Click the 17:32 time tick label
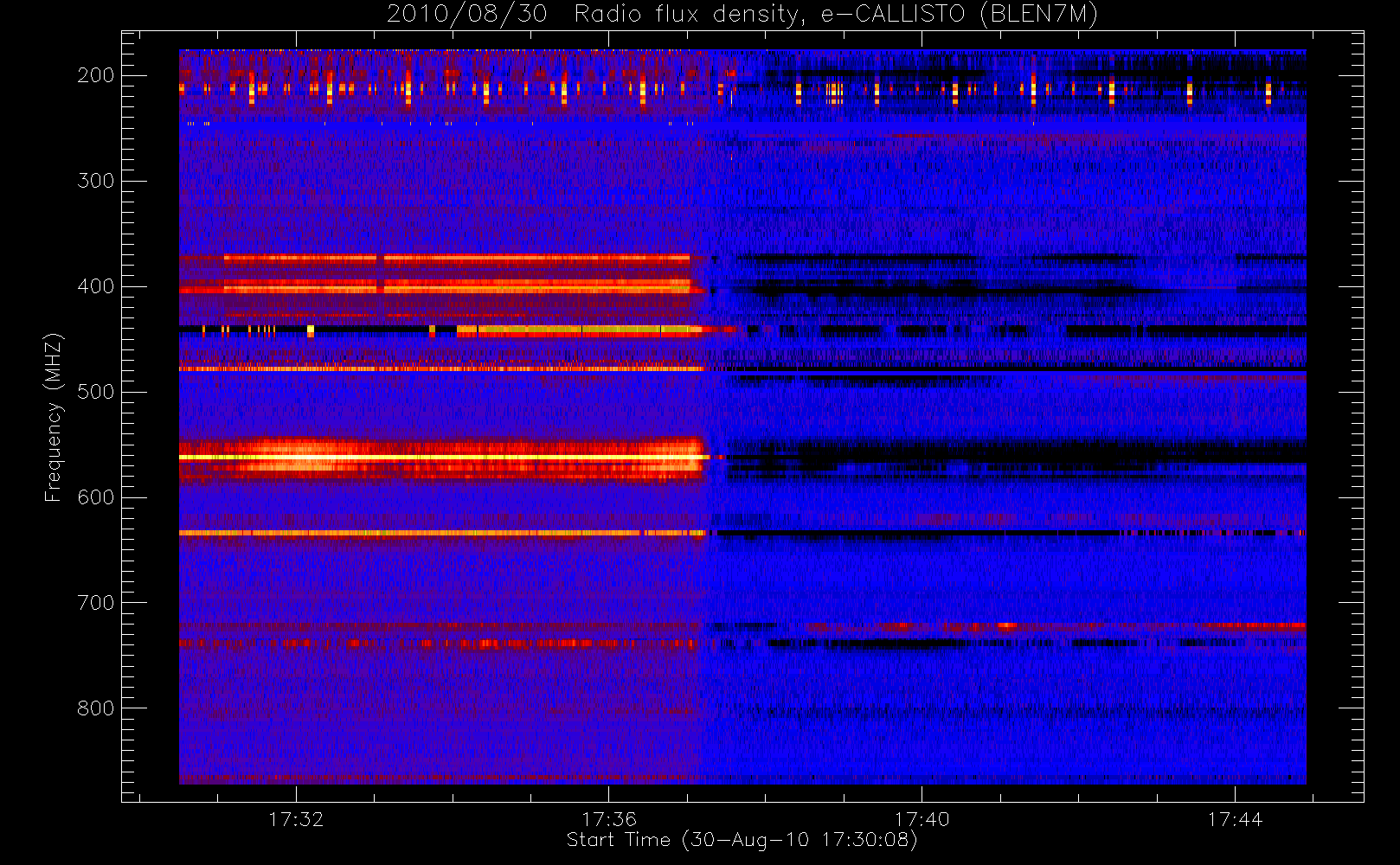The height and width of the screenshot is (865, 1400). pos(296,819)
